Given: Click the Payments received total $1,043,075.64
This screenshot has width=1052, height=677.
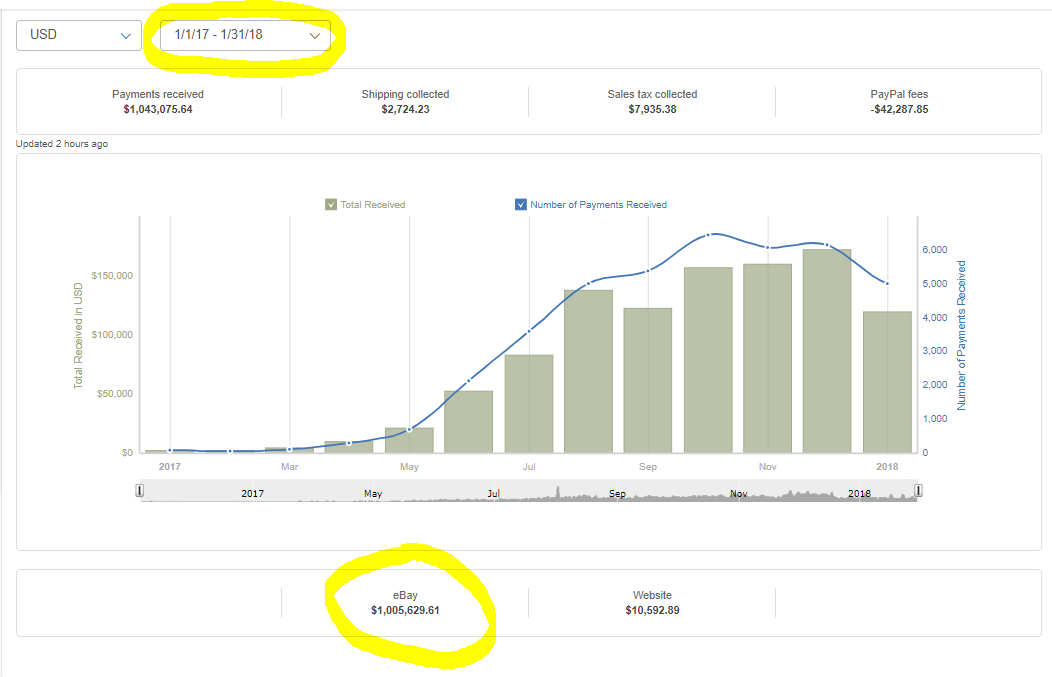Looking at the screenshot, I should pyautogui.click(x=158, y=109).
